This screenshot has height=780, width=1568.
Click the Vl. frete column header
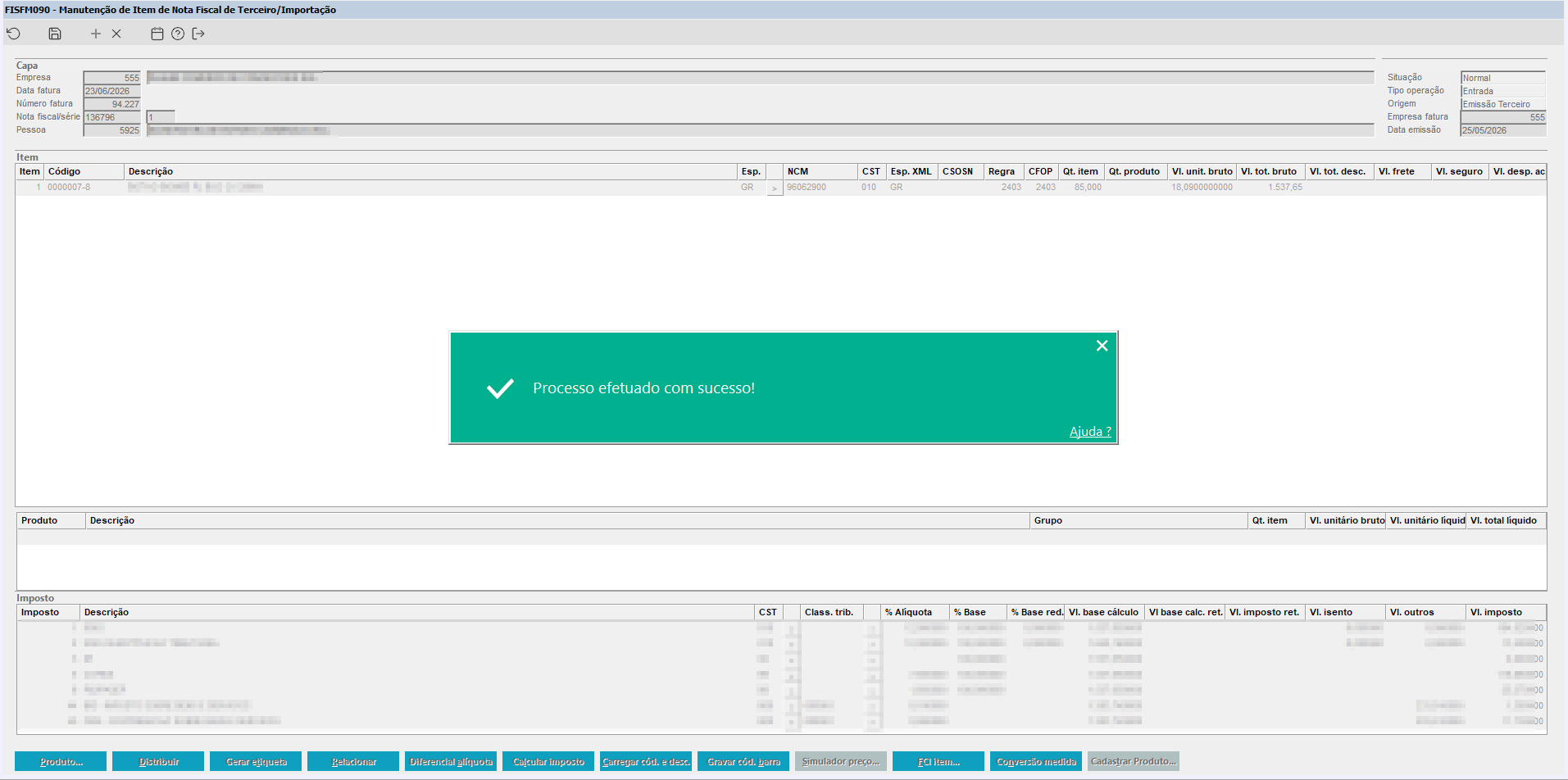[x=1402, y=171]
